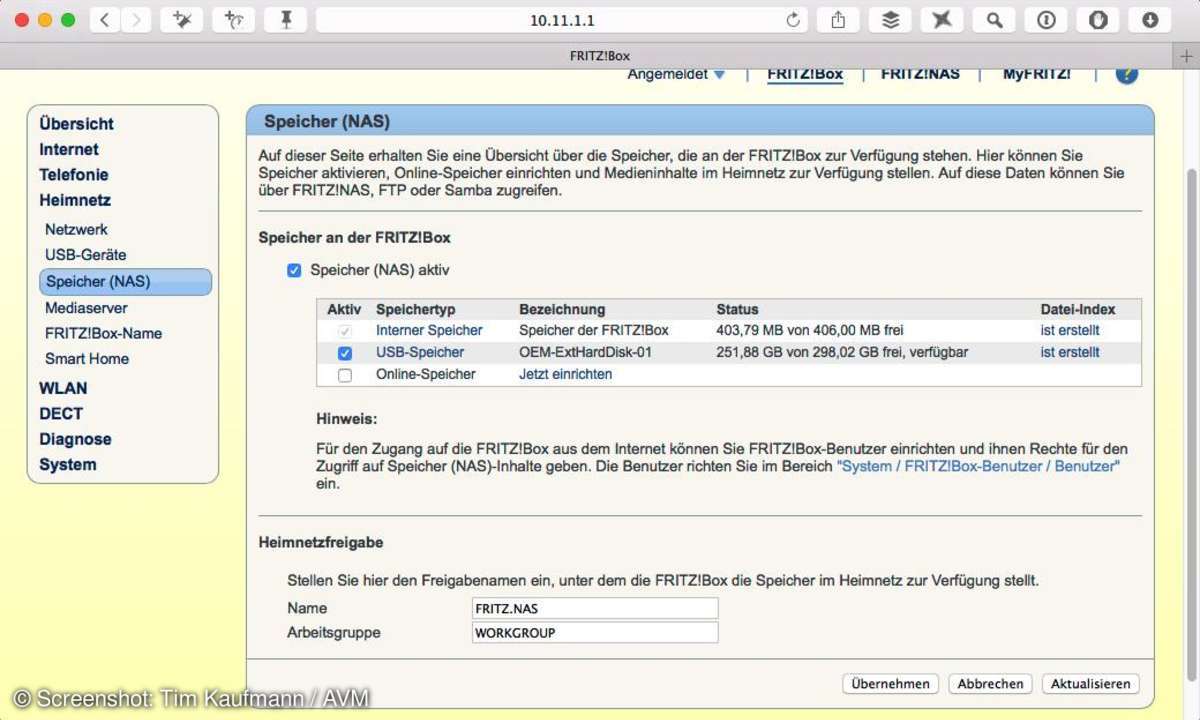Open 'ist erstellt' link for USB-Speicher
This screenshot has width=1200, height=720.
[x=1070, y=352]
